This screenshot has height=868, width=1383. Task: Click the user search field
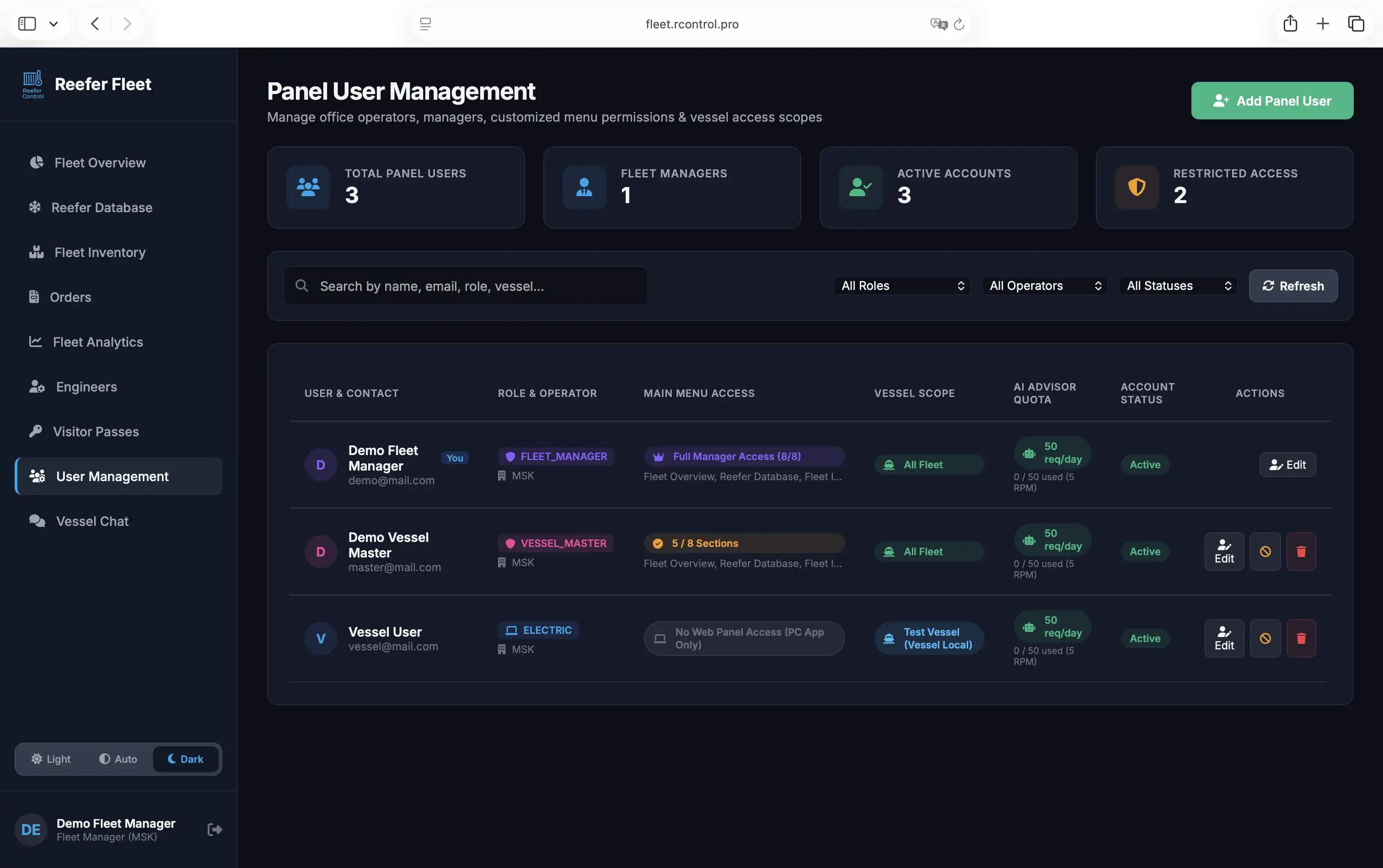pyautogui.click(x=466, y=286)
